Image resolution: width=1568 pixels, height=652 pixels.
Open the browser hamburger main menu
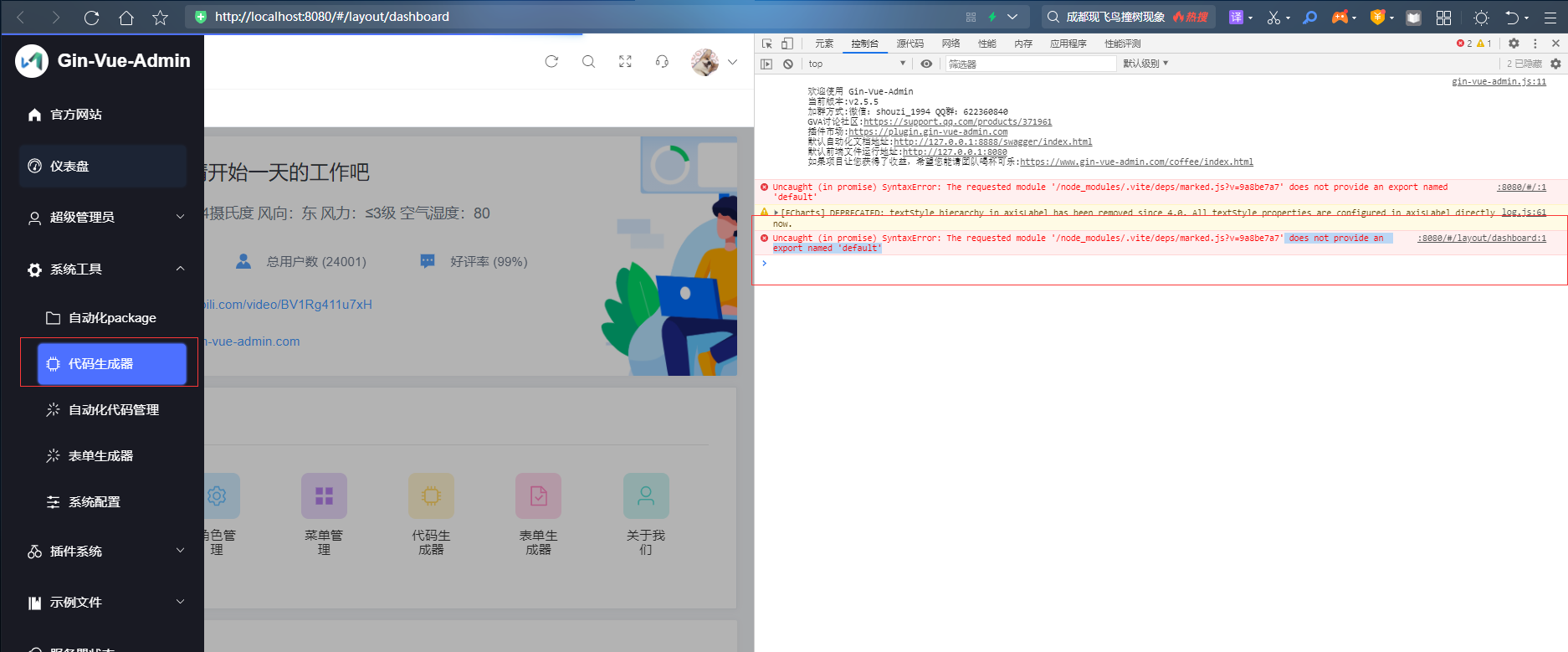(1550, 18)
